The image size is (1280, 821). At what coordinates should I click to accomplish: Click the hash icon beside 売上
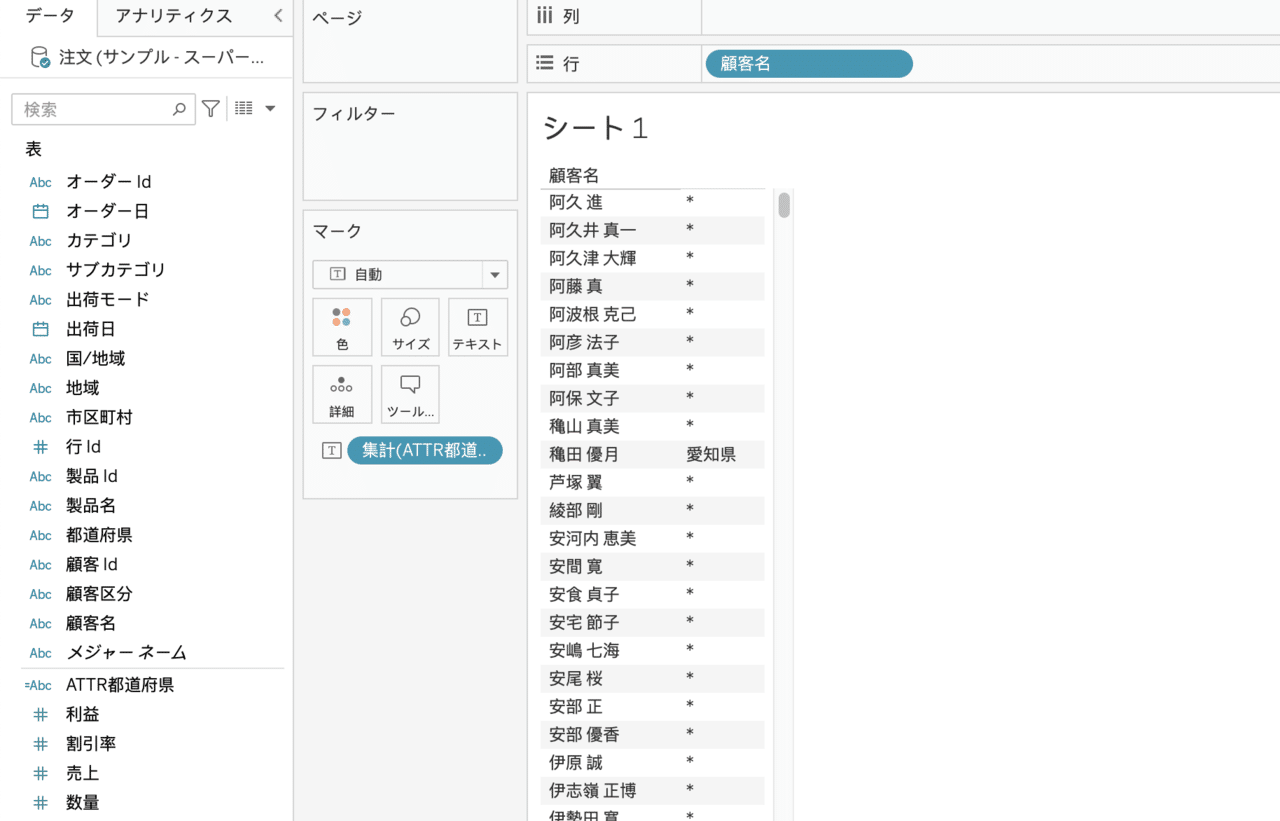pos(41,773)
